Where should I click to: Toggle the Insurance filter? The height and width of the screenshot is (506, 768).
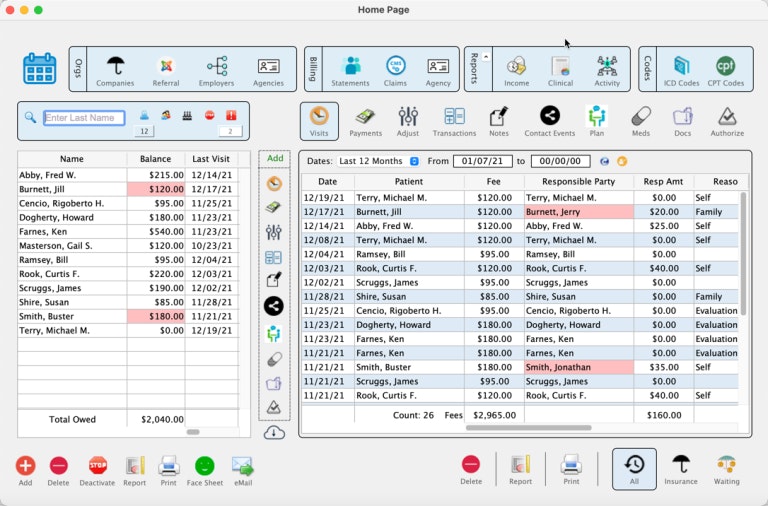(x=681, y=470)
